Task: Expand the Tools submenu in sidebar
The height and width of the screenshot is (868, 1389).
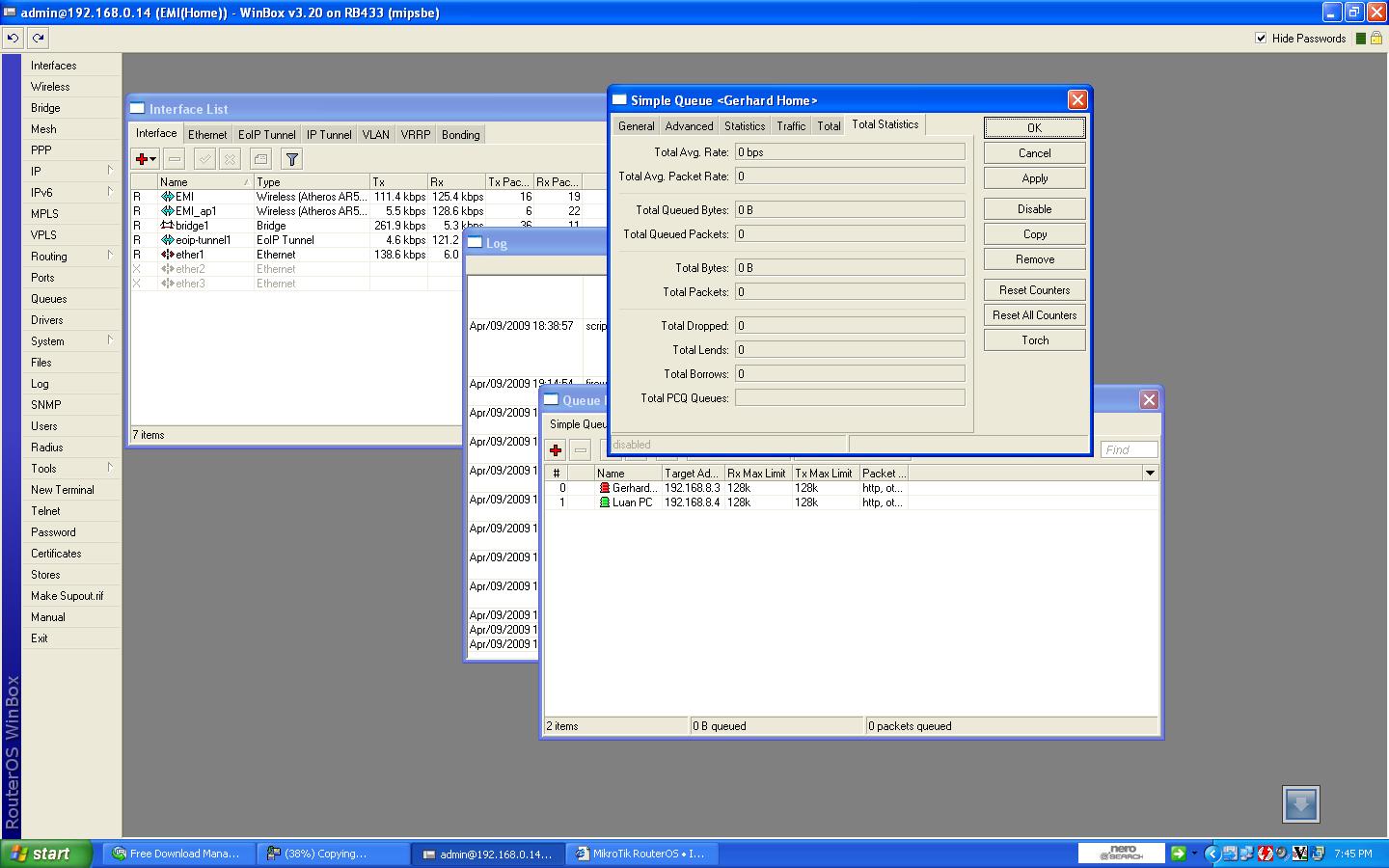Action: click(110, 468)
